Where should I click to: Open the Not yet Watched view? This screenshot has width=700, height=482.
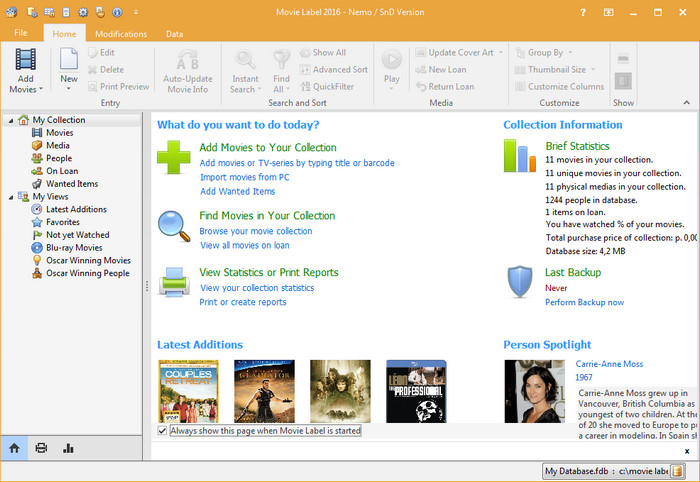coord(77,235)
